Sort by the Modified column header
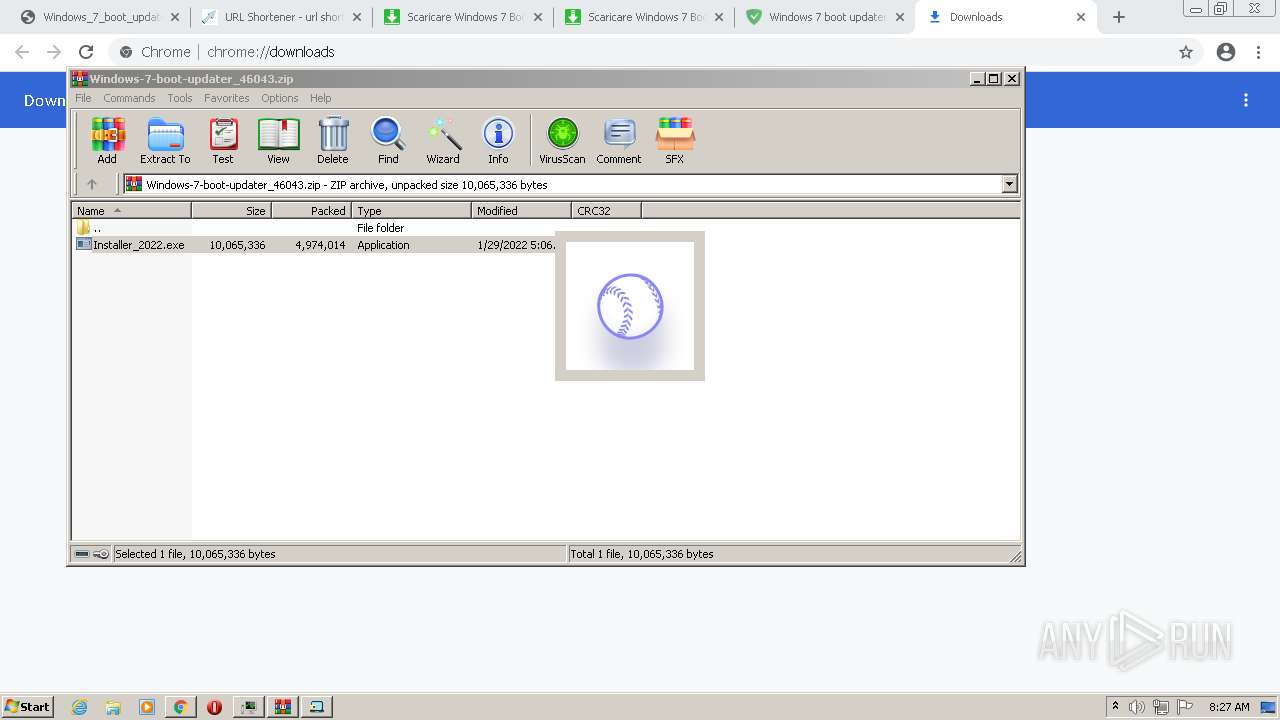This screenshot has width=1280, height=720. [522, 211]
